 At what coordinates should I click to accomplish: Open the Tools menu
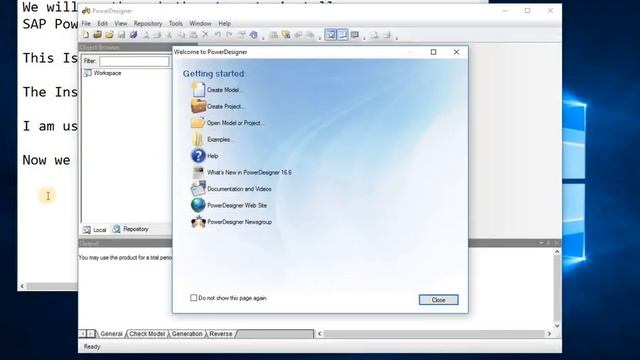[x=176, y=23]
